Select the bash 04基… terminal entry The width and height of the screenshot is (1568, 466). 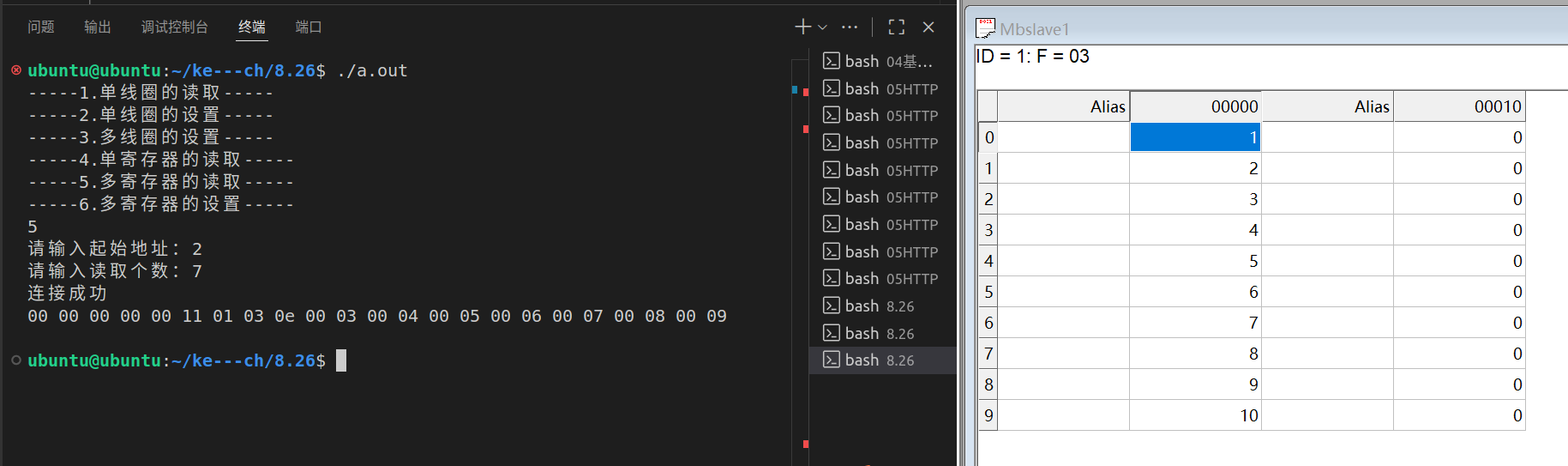click(883, 61)
